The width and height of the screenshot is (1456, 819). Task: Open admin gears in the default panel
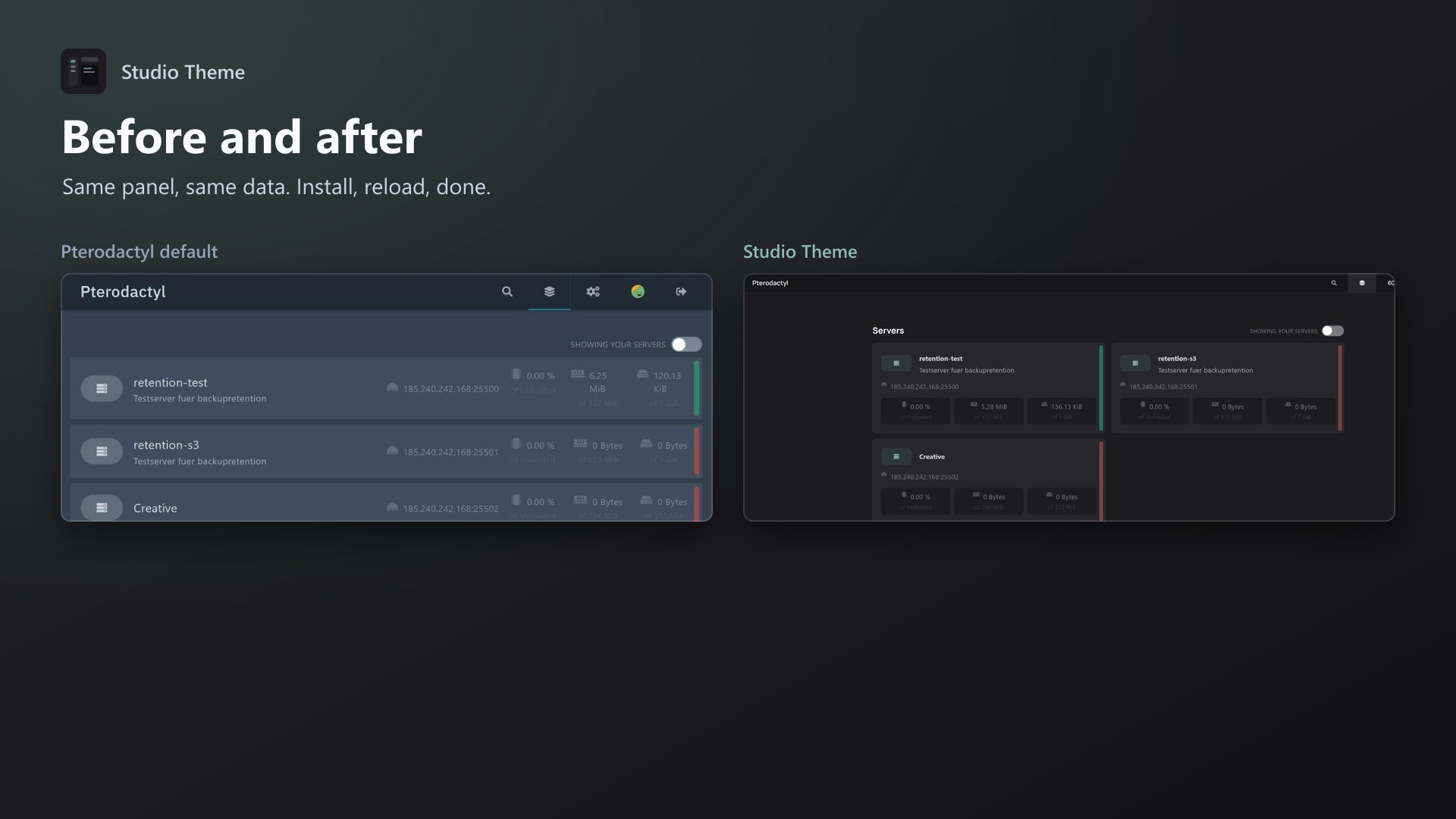click(593, 292)
